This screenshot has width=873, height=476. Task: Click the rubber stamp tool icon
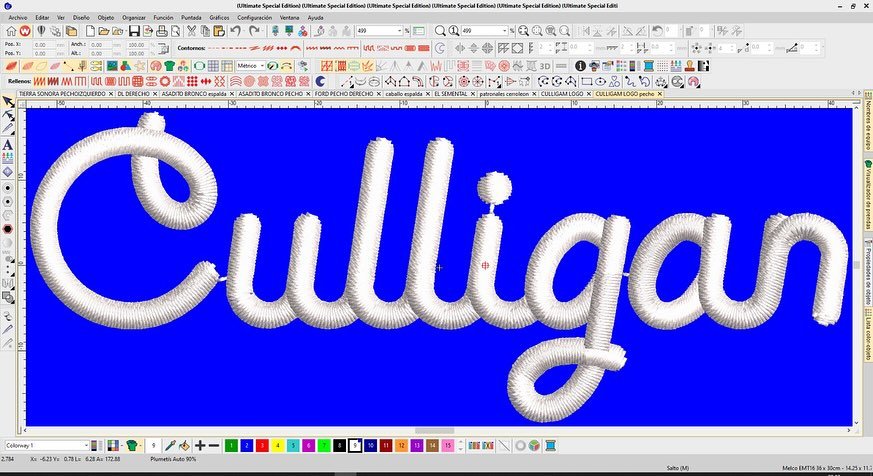click(690, 66)
